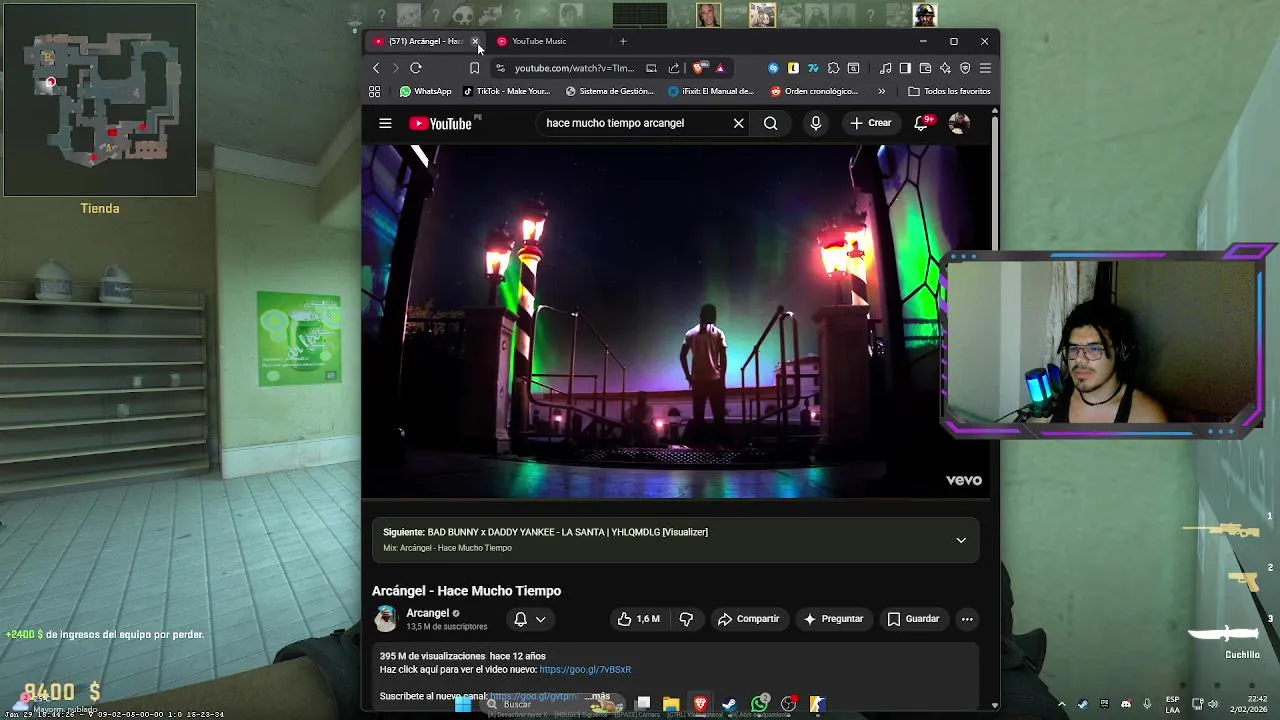Open Arcangel channel avatar
1280x720 pixels.
pos(385,619)
